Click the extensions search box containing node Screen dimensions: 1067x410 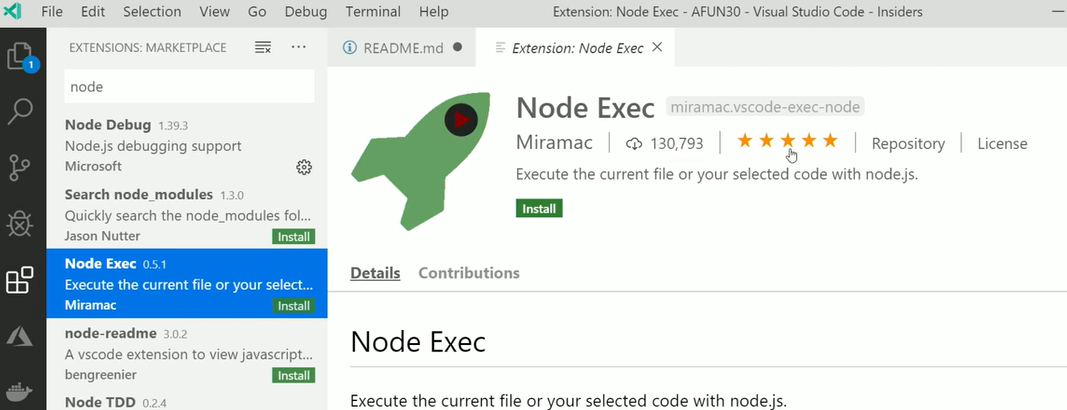(x=189, y=86)
